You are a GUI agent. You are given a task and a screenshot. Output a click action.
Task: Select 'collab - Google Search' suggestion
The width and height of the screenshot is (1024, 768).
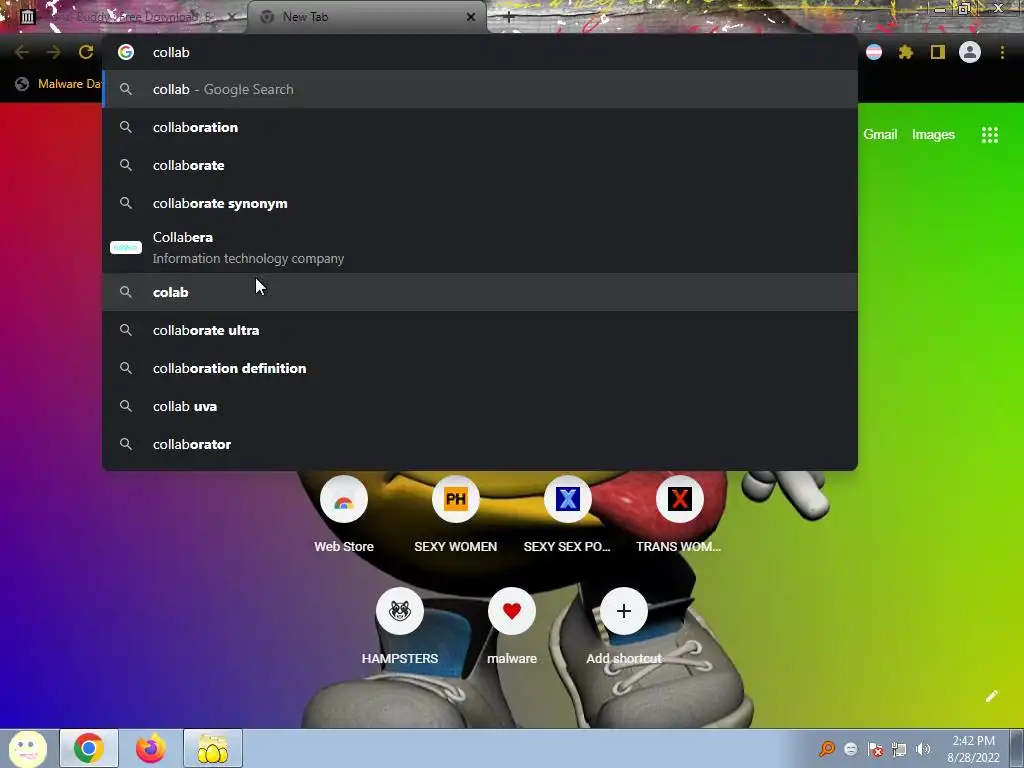[480, 89]
